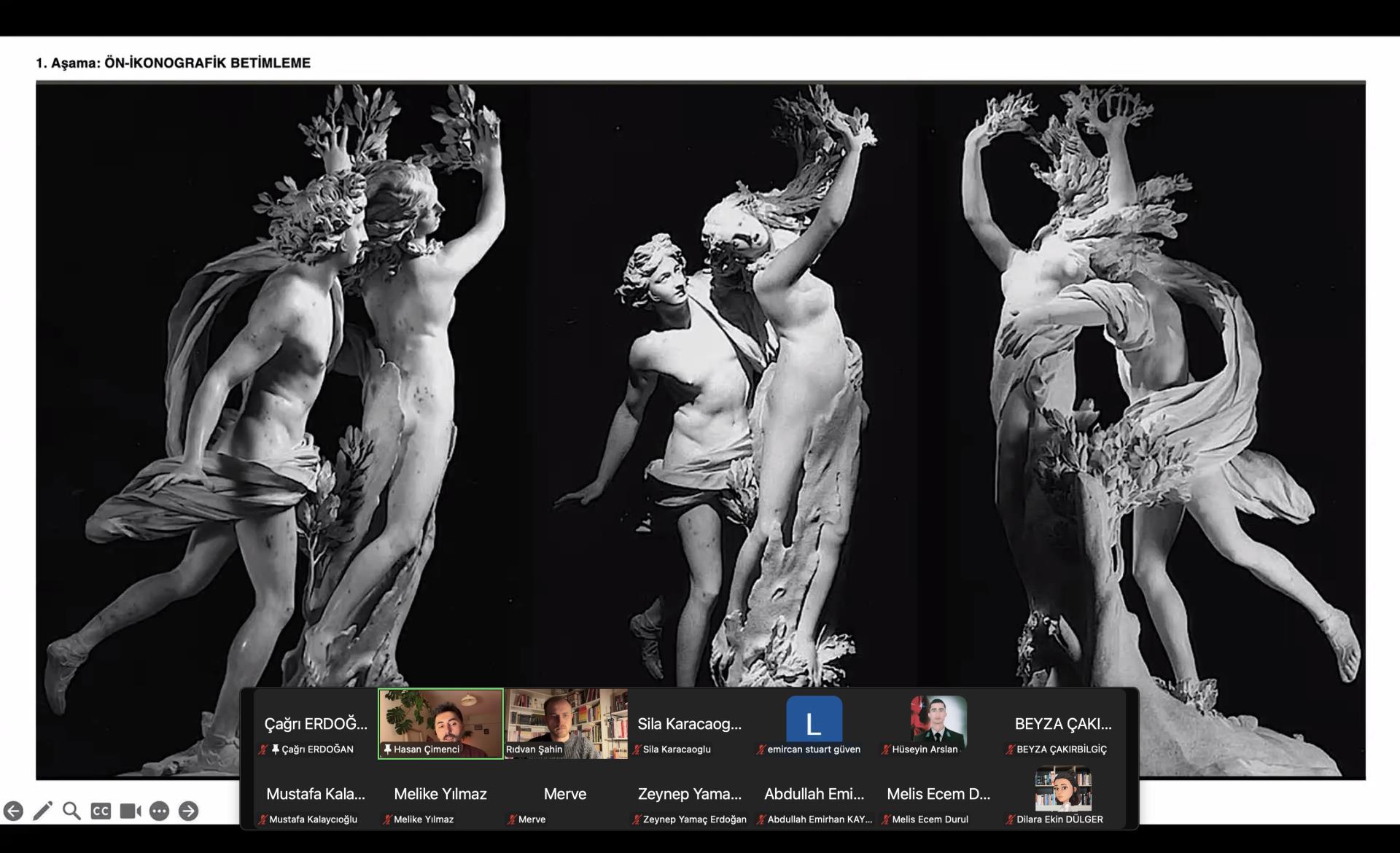Image resolution: width=1400 pixels, height=853 pixels.
Task: Toggle CC subtitles on the slideshow
Action: (x=101, y=811)
